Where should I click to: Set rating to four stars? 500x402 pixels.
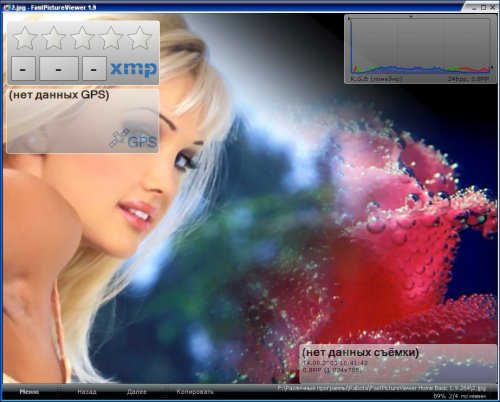tap(111, 38)
